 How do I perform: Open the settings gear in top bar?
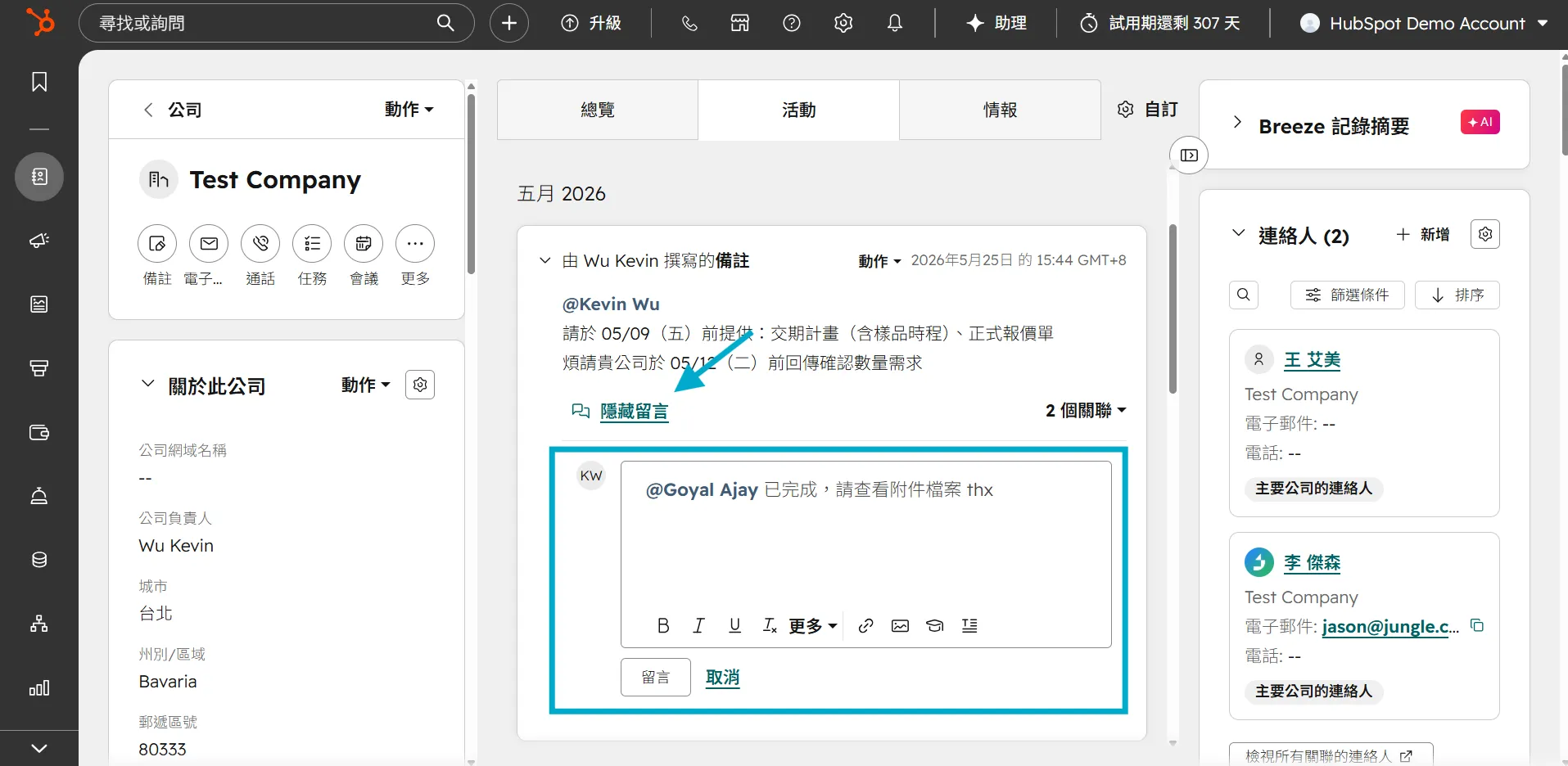tap(843, 23)
